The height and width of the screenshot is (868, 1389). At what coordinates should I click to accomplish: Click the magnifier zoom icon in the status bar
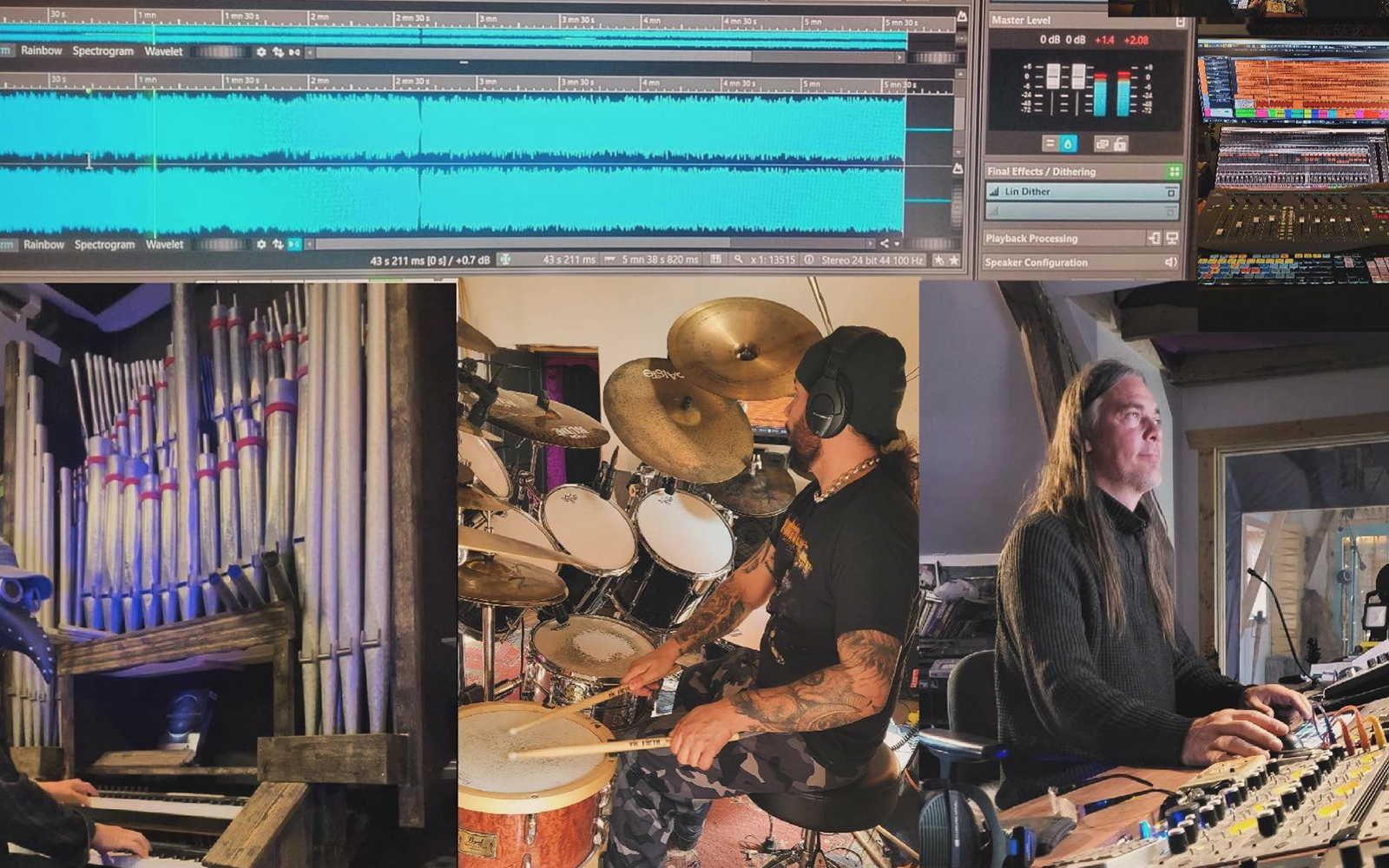(737, 259)
